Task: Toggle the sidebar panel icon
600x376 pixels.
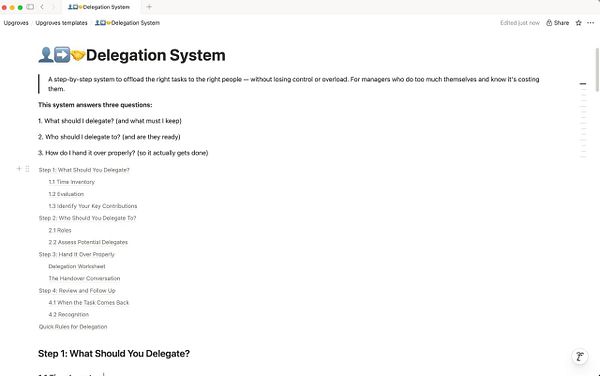Action: point(30,7)
